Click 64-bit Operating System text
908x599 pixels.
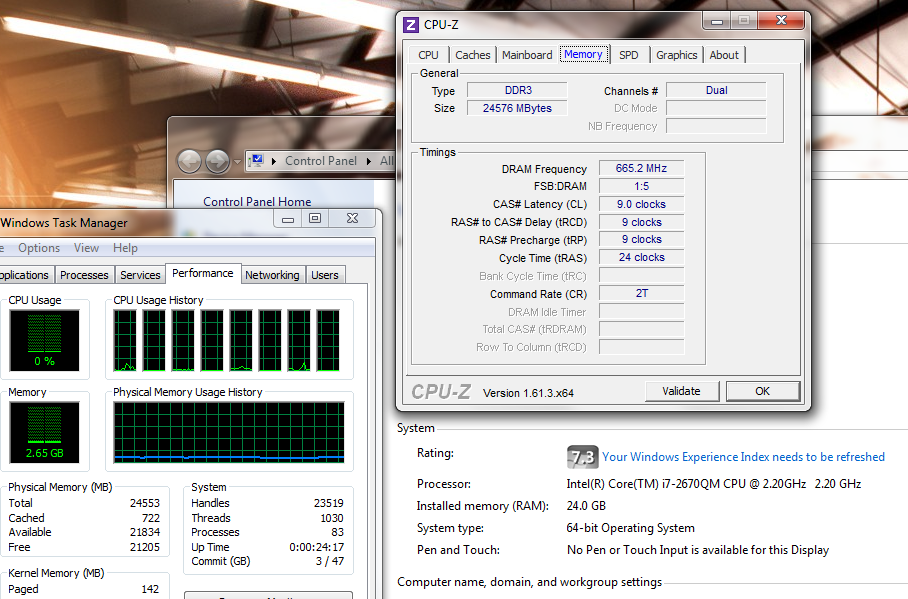pos(631,528)
